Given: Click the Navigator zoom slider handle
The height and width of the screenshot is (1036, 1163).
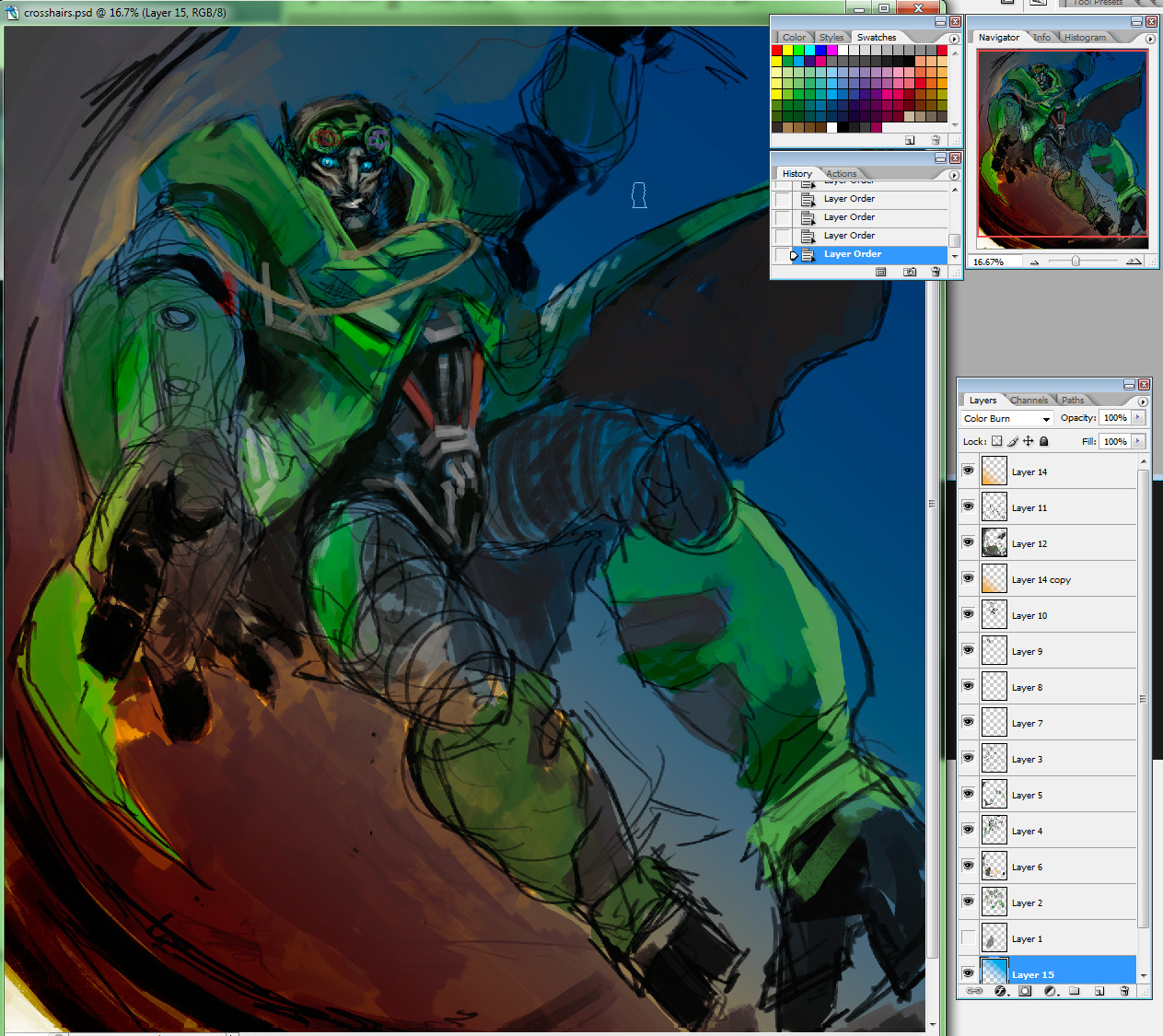Looking at the screenshot, I should tap(1076, 262).
